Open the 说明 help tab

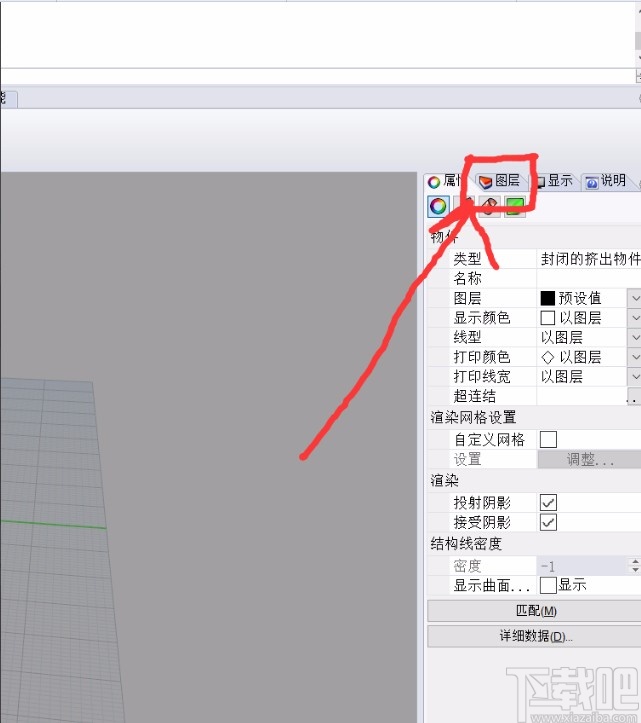click(x=607, y=181)
